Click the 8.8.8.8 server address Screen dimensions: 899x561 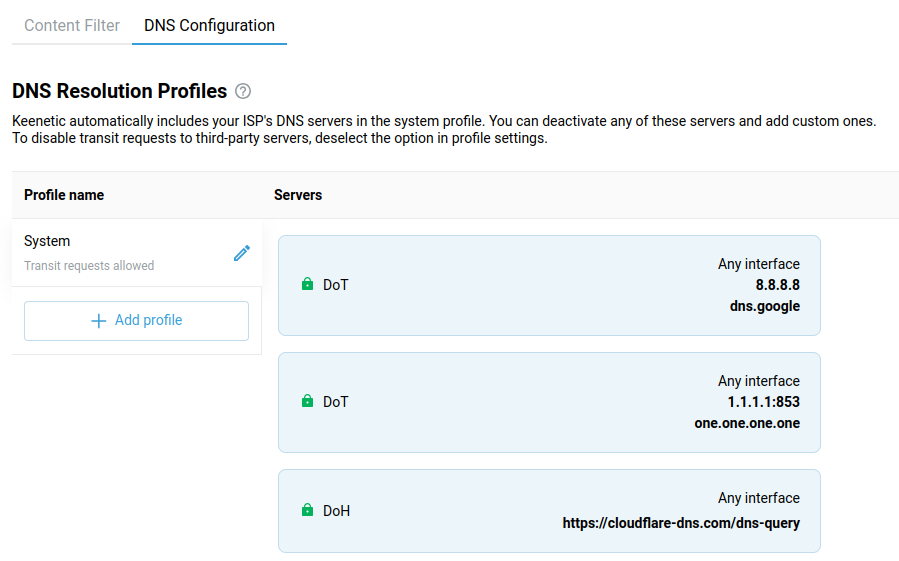(777, 285)
